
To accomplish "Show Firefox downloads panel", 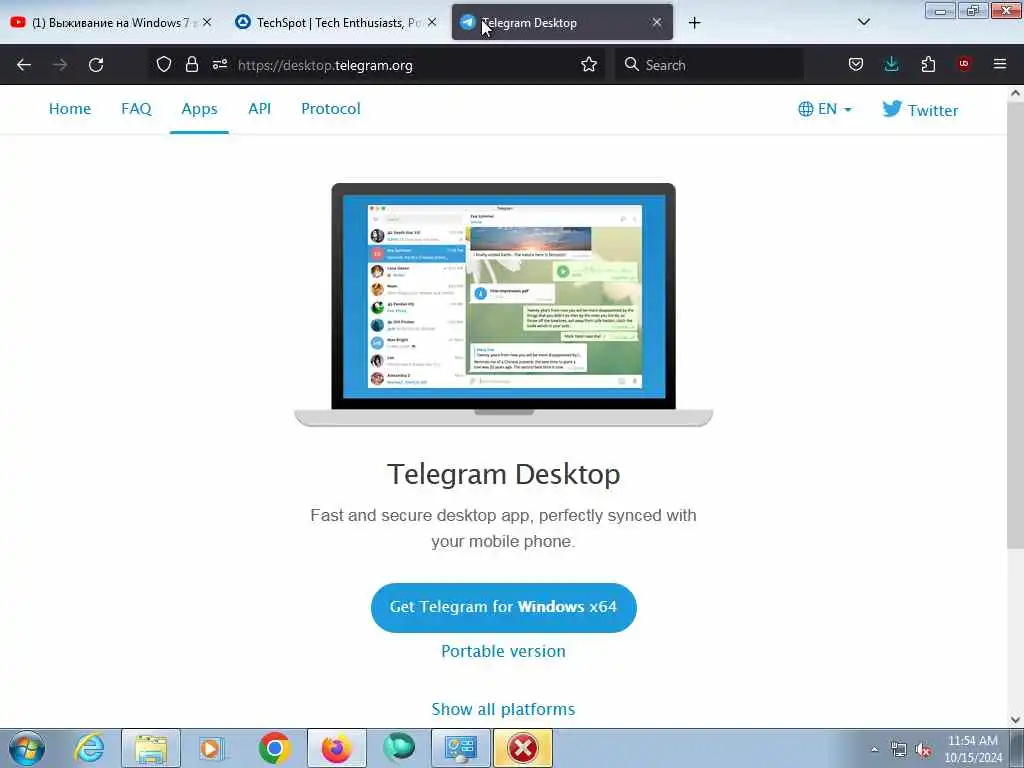I will 891,64.
